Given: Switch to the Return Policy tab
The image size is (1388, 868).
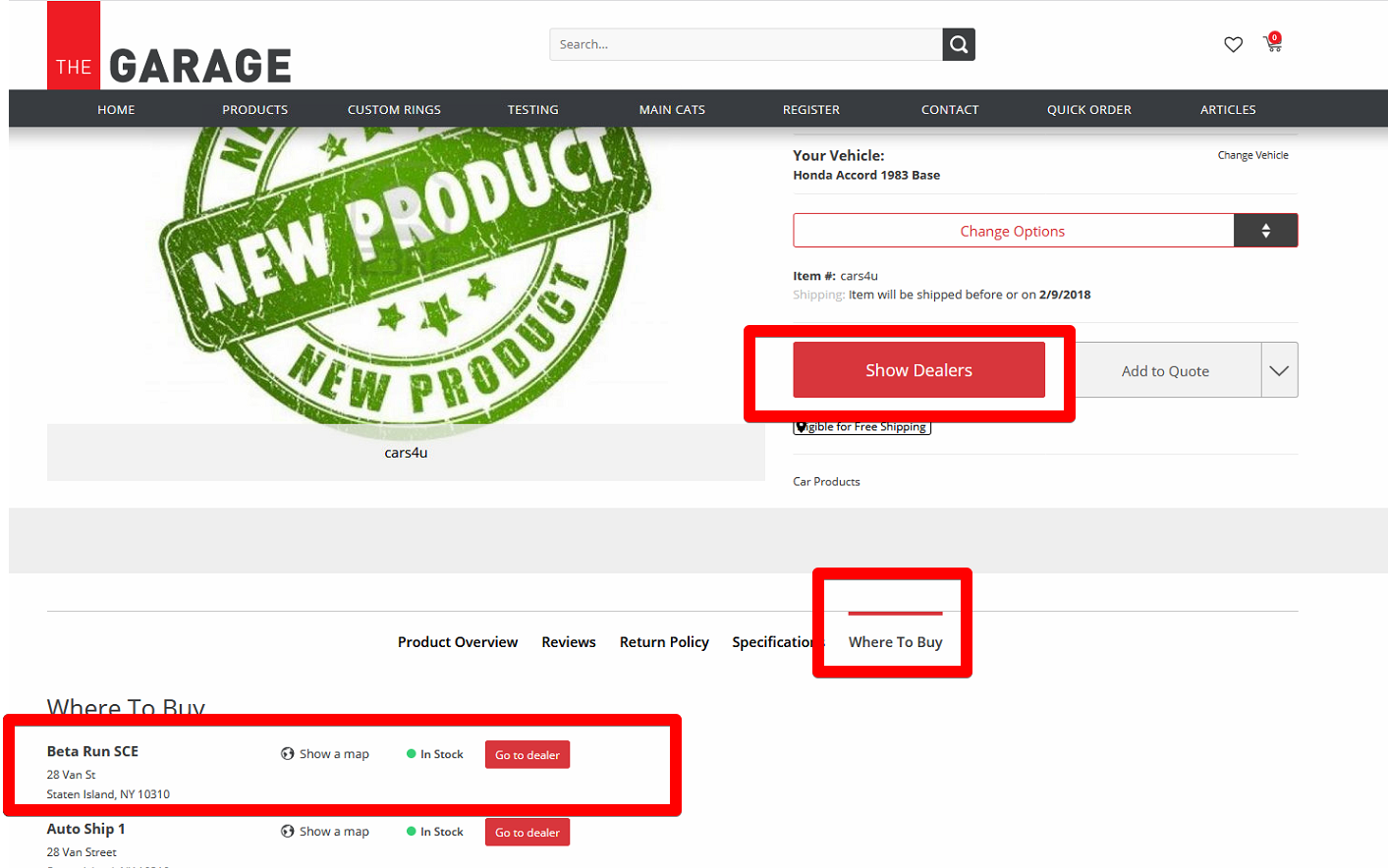Looking at the screenshot, I should tap(664, 642).
